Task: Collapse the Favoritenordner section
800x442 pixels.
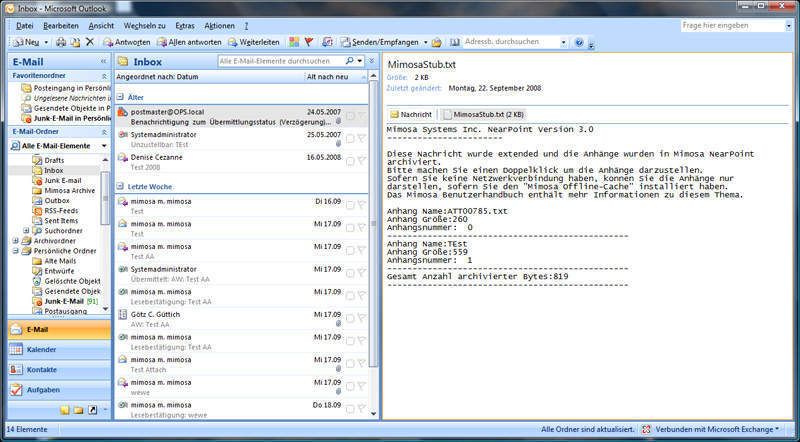Action: click(x=104, y=76)
